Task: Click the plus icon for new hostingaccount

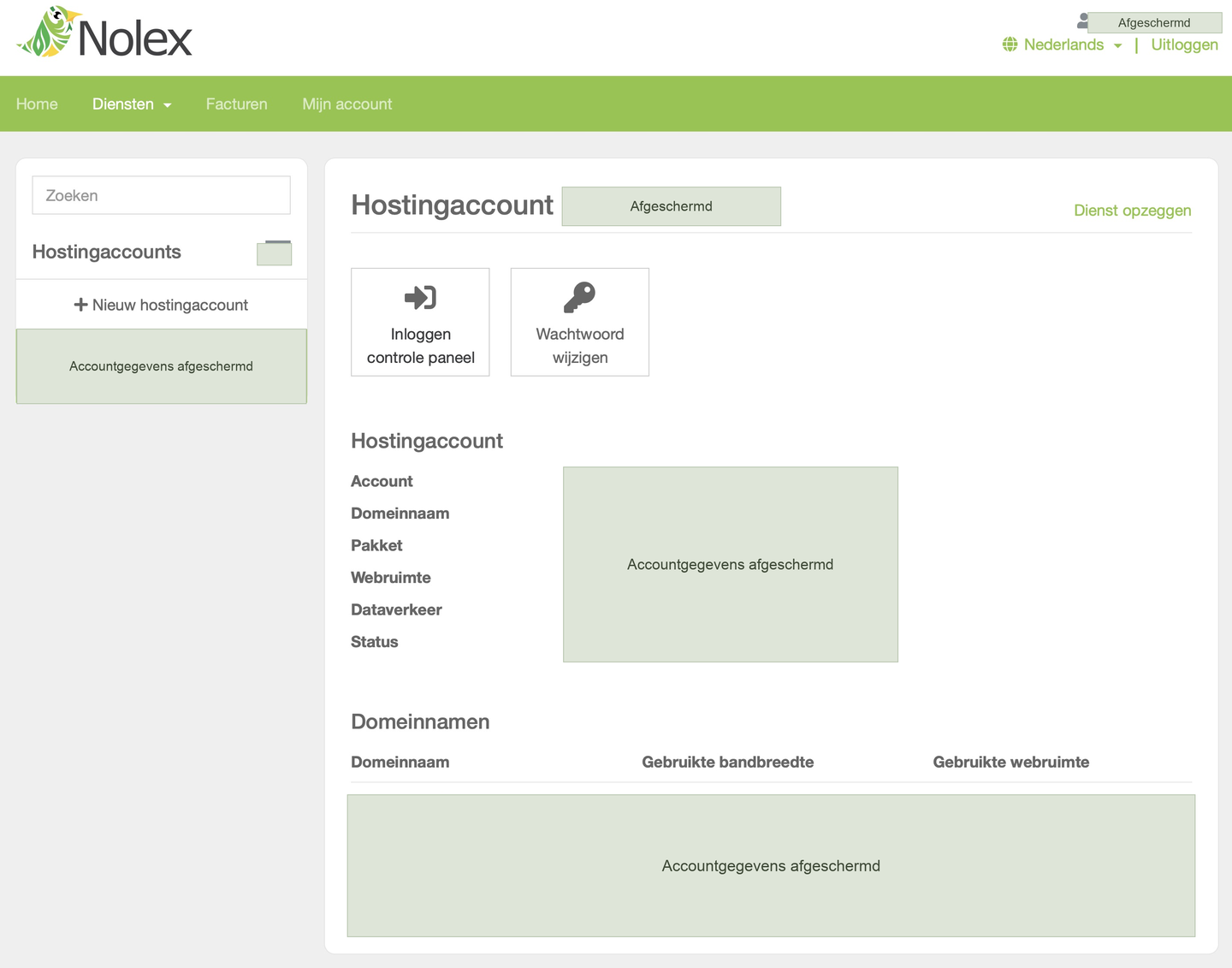Action: click(80, 305)
